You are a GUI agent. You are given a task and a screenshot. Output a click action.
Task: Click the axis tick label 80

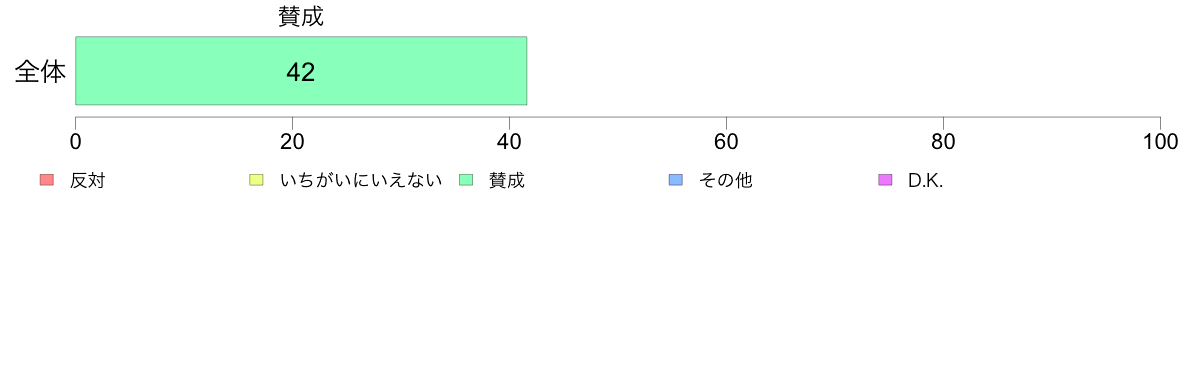(943, 142)
